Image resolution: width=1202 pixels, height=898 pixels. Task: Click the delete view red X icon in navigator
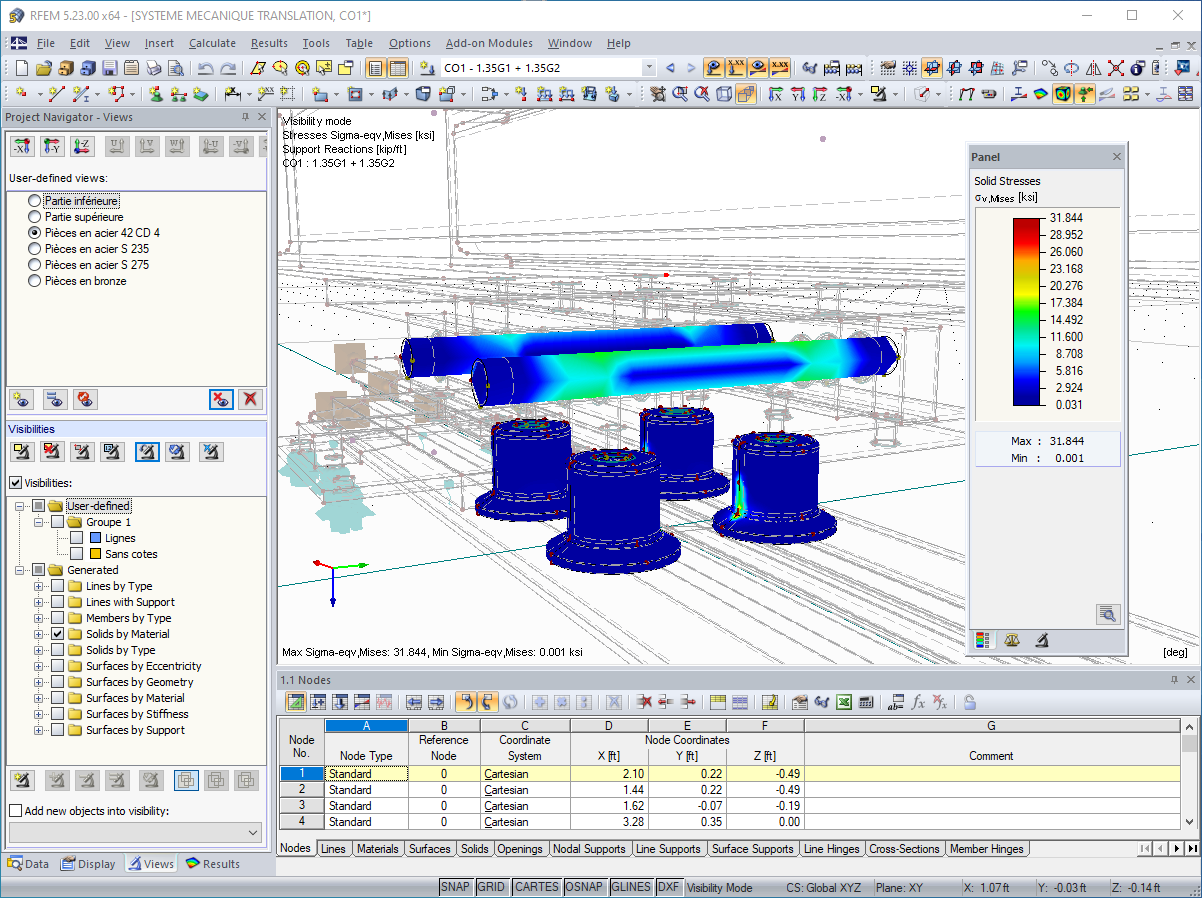(250, 400)
